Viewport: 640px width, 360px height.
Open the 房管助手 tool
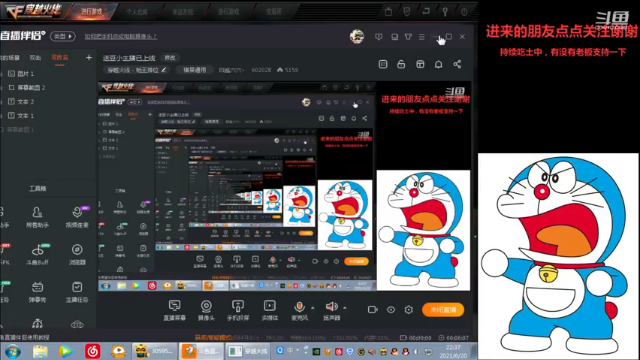click(37, 217)
